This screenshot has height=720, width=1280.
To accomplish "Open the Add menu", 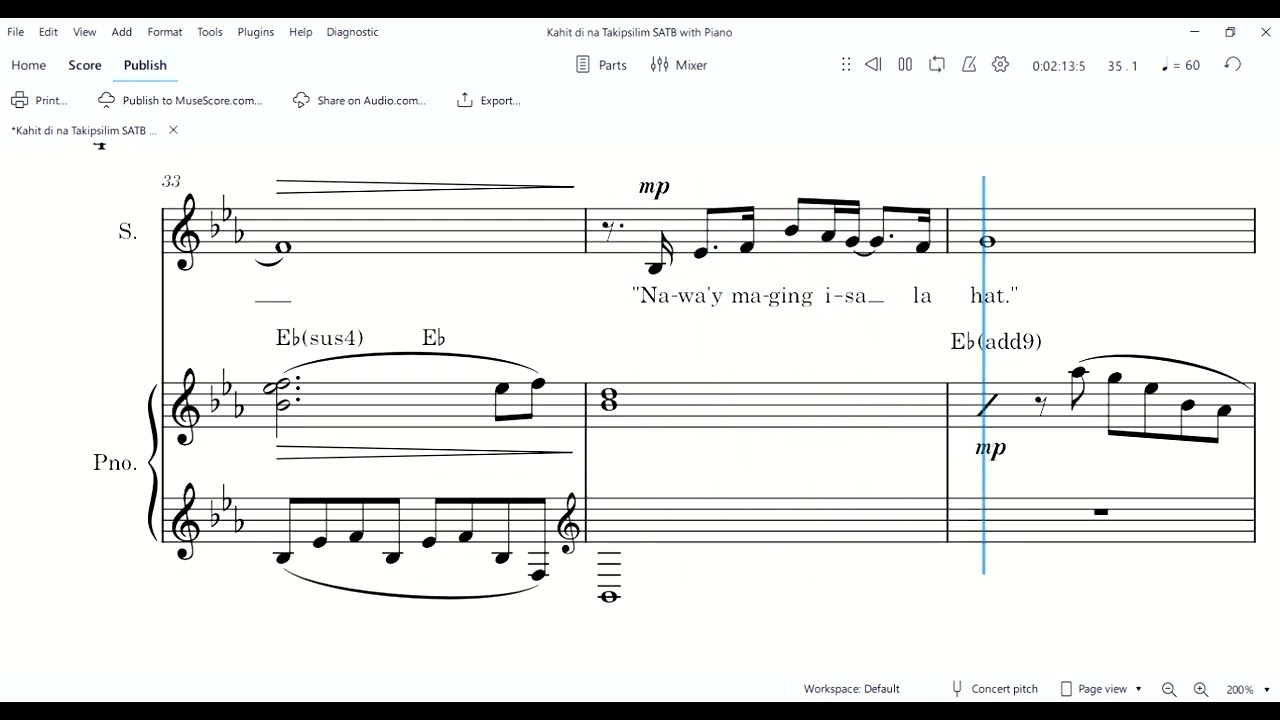I will [x=121, y=32].
